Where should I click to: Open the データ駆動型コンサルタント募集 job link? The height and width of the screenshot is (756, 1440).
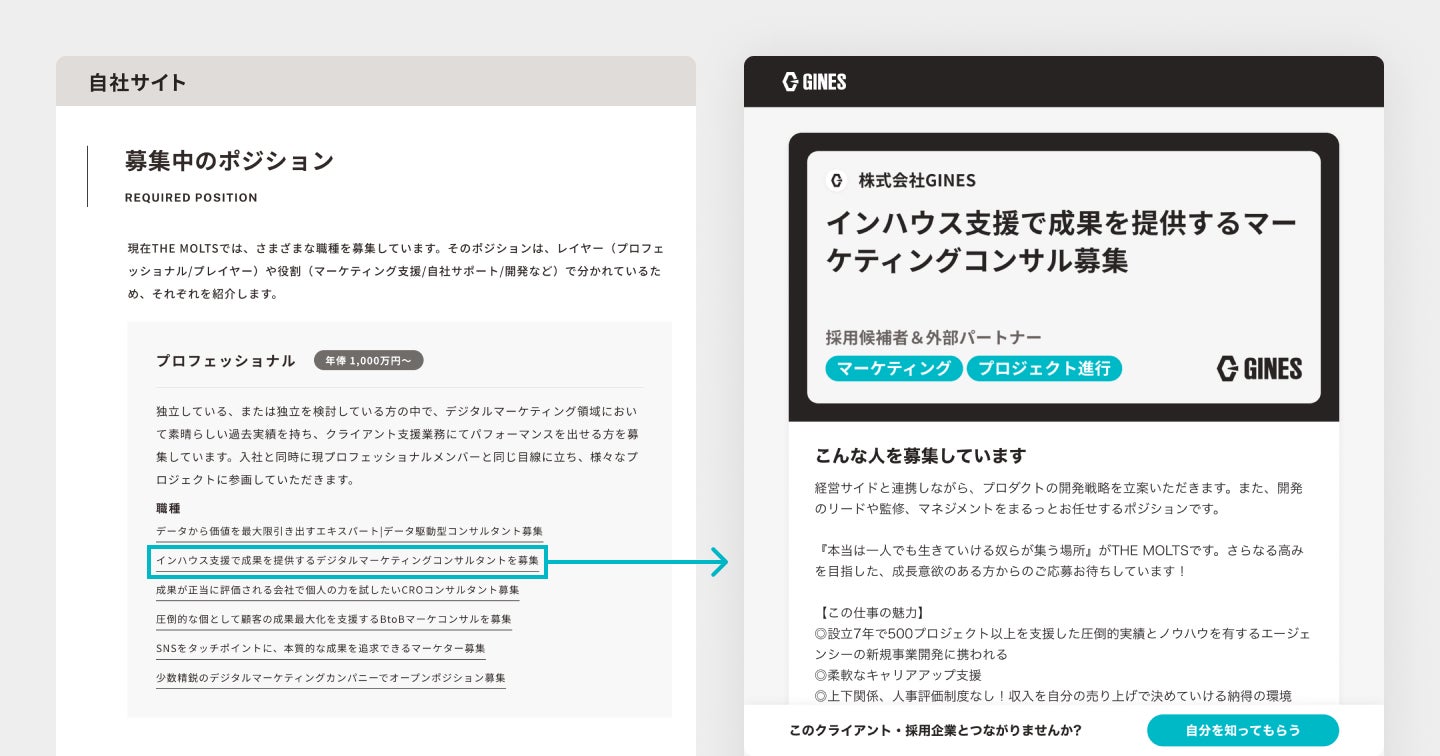[350, 531]
